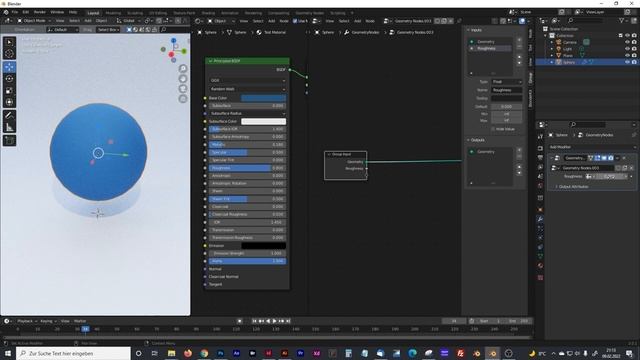Screen dimensions: 640x360
Task: Open the Firefox taskbar icon
Action: tap(188, 353)
